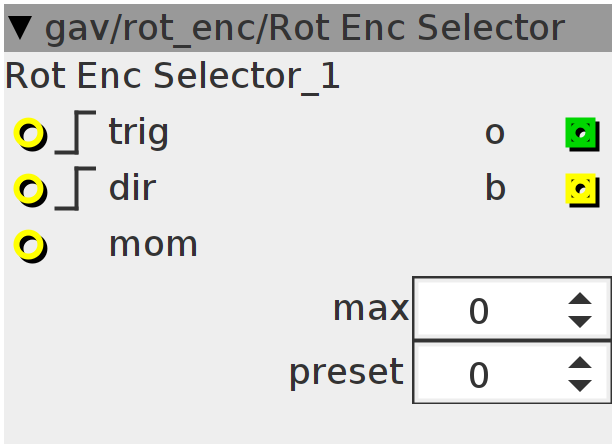Viewport: 616px width, 448px height.
Task: Increase the max value with up arrow
Action: tap(580, 299)
